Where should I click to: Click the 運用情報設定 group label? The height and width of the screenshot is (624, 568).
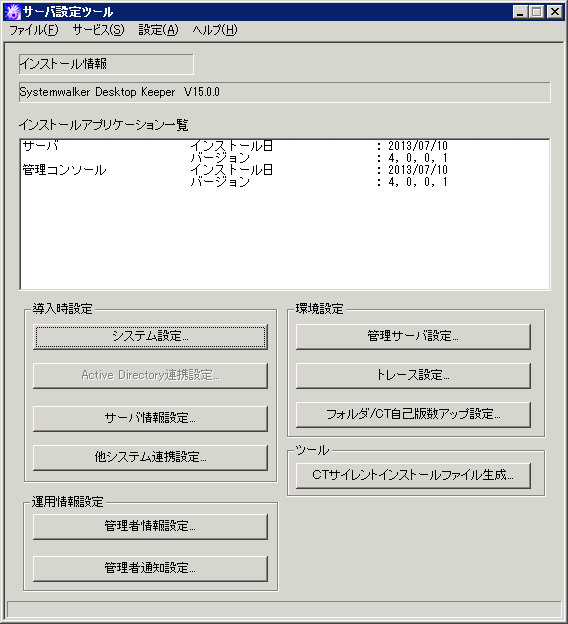click(68, 502)
